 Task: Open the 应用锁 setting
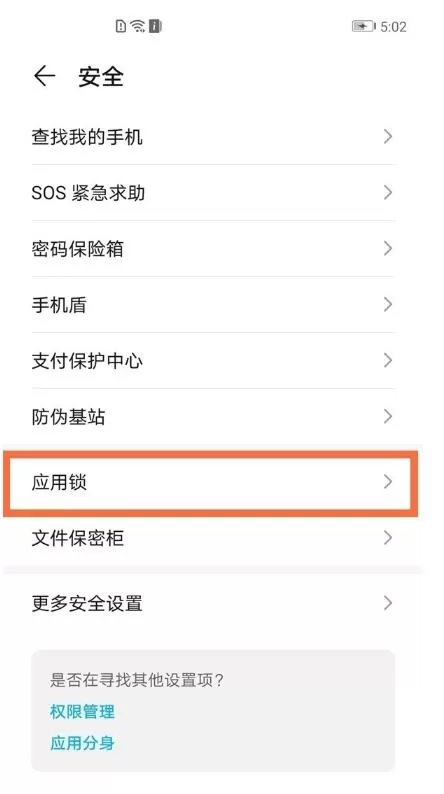(x=211, y=483)
